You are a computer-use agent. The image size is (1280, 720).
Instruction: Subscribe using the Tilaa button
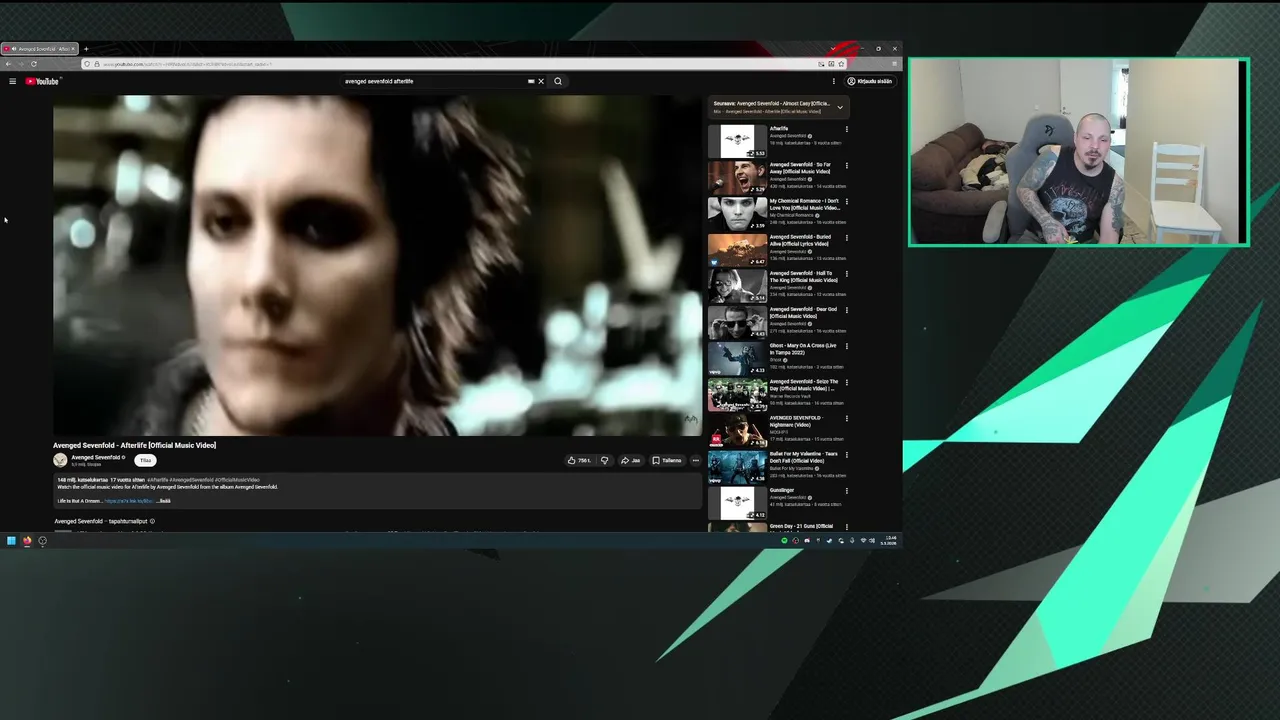click(x=145, y=460)
